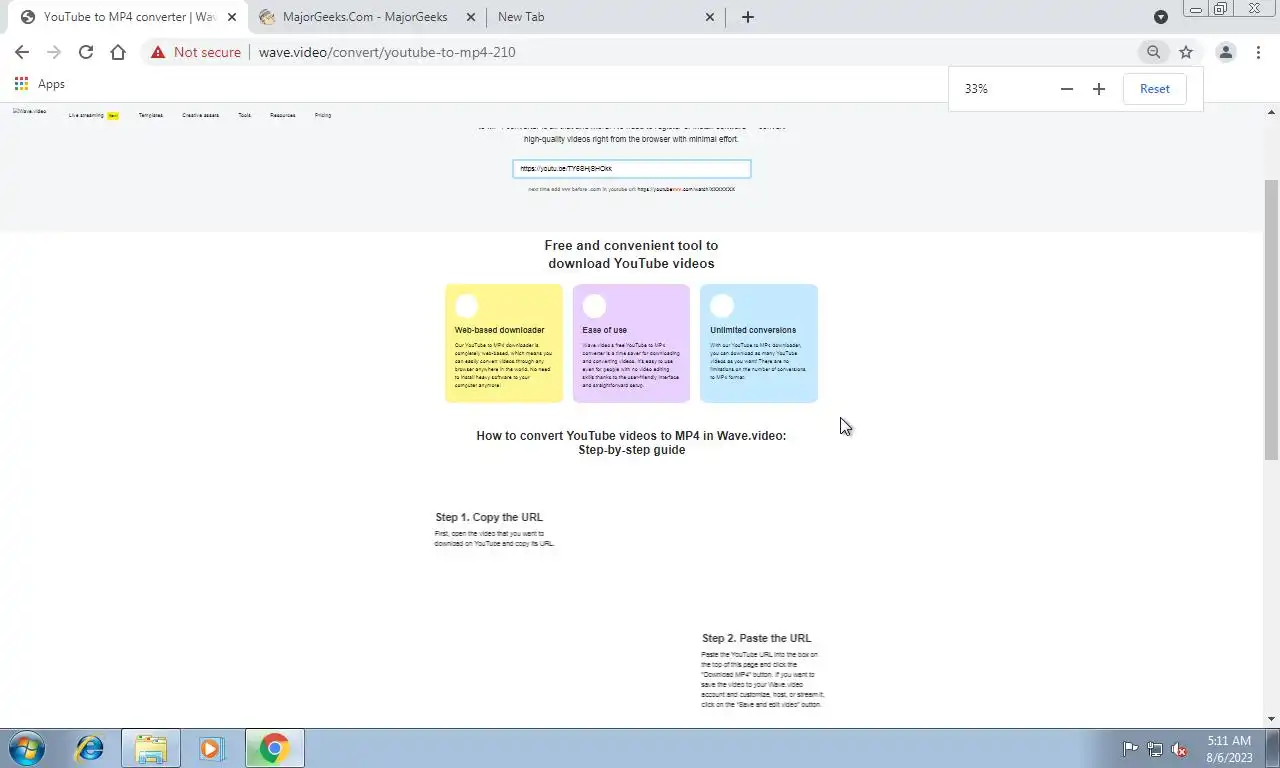The width and height of the screenshot is (1280, 768).
Task: Click the YouTube URL input field
Action: [x=631, y=169]
